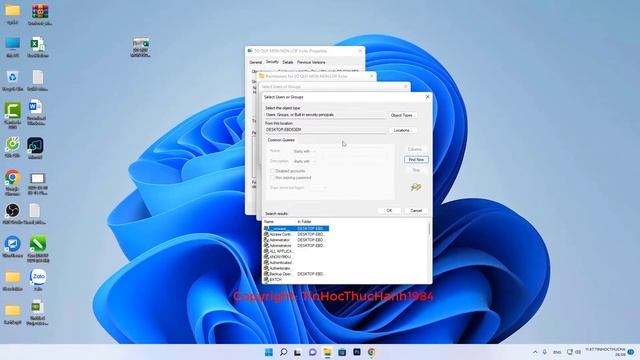The width and height of the screenshot is (640, 360).
Task: Switch to the Previous Versions tab
Action: click(x=311, y=62)
